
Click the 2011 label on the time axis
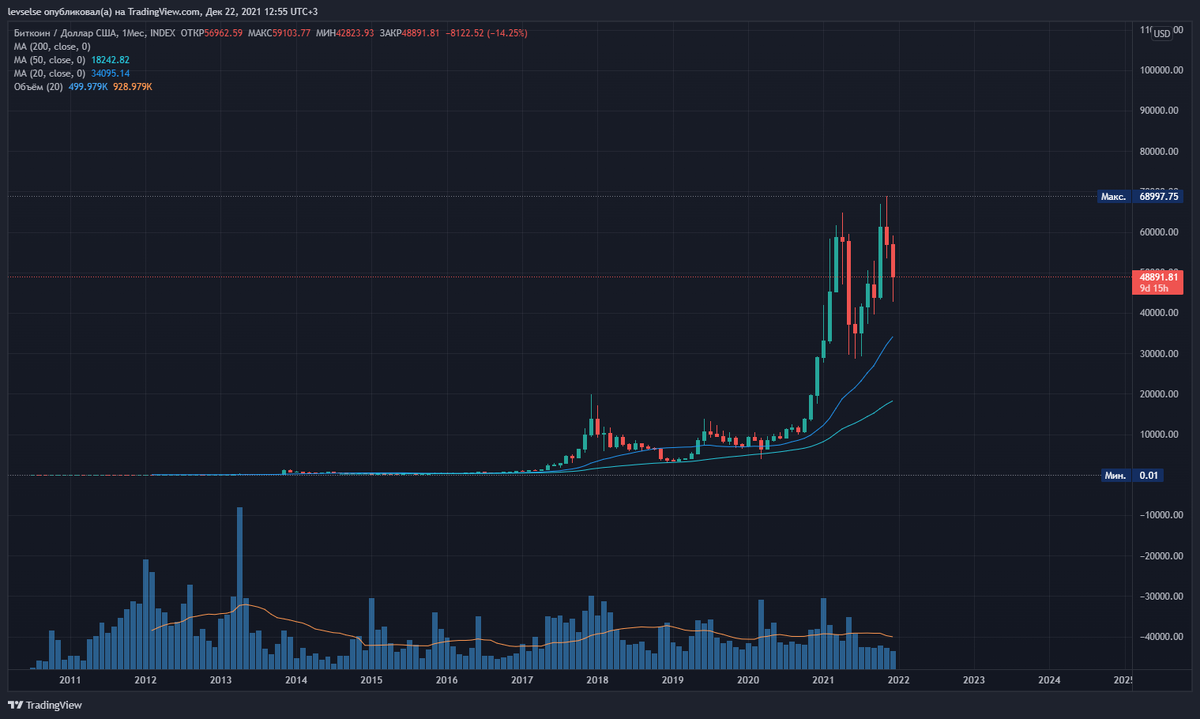(69, 680)
